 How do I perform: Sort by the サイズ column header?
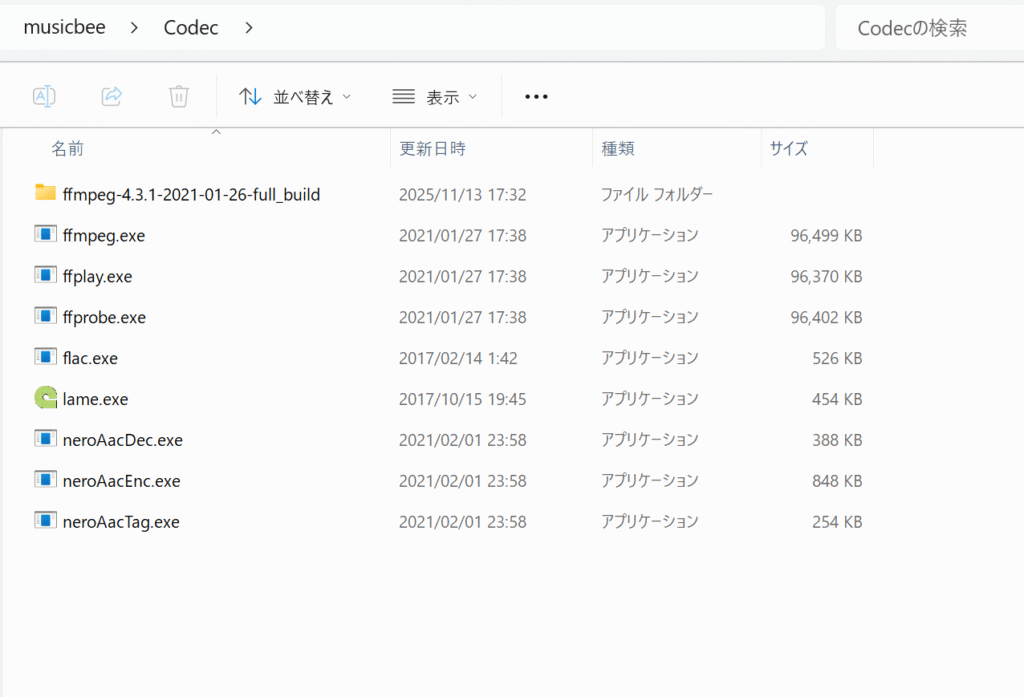[x=788, y=149]
